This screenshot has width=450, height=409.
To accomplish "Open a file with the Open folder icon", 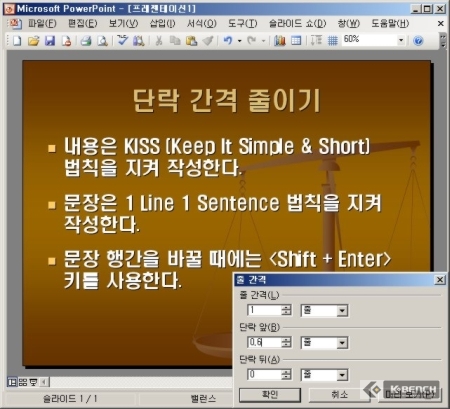I will (33, 41).
